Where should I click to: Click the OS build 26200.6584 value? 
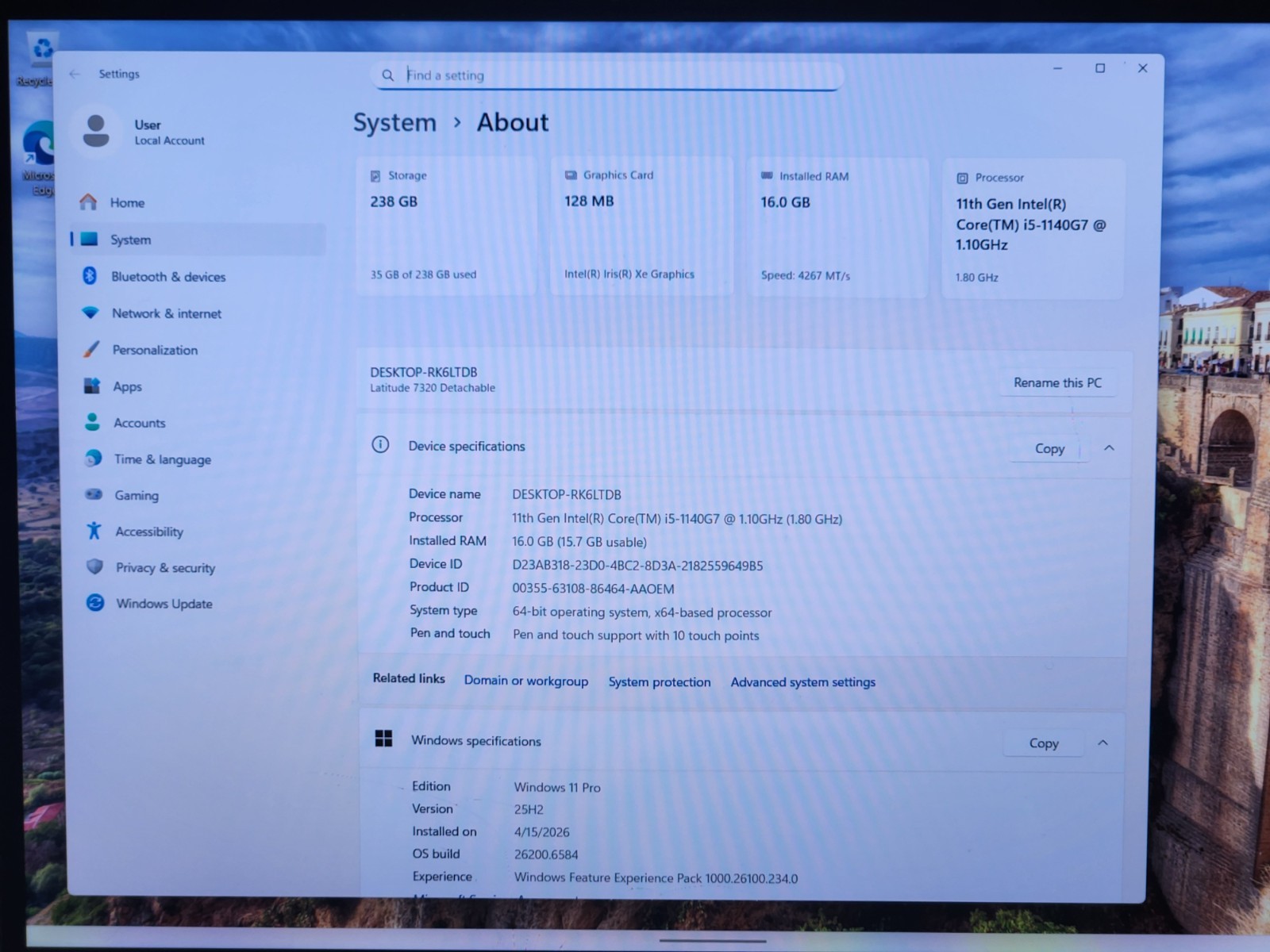coord(546,854)
